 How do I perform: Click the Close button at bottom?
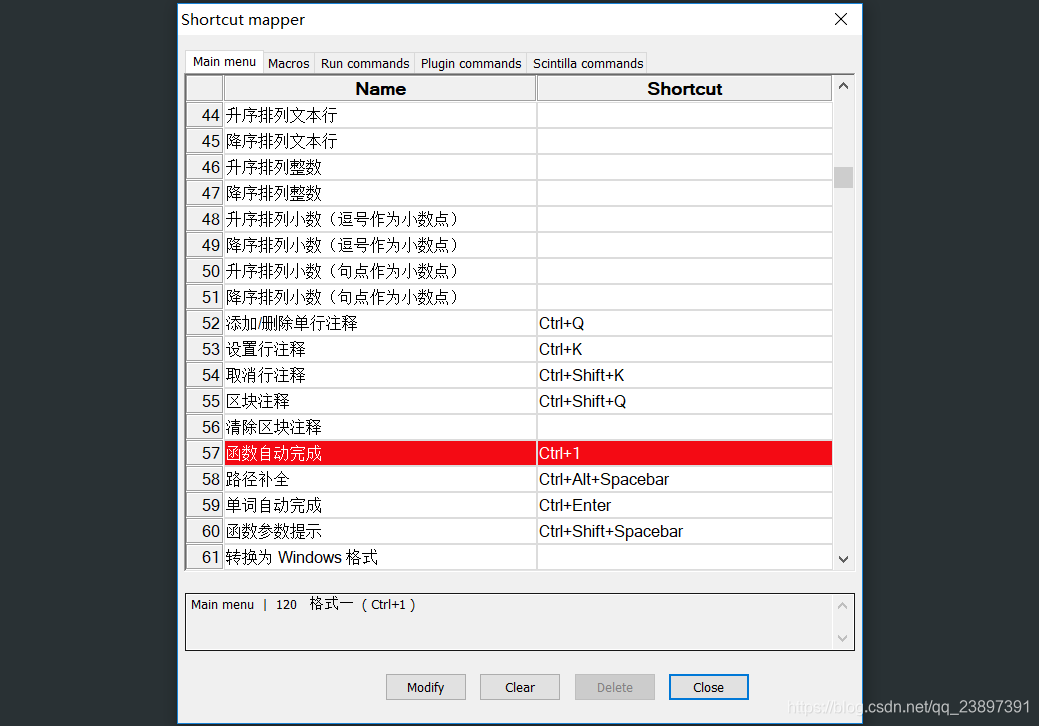tap(708, 688)
